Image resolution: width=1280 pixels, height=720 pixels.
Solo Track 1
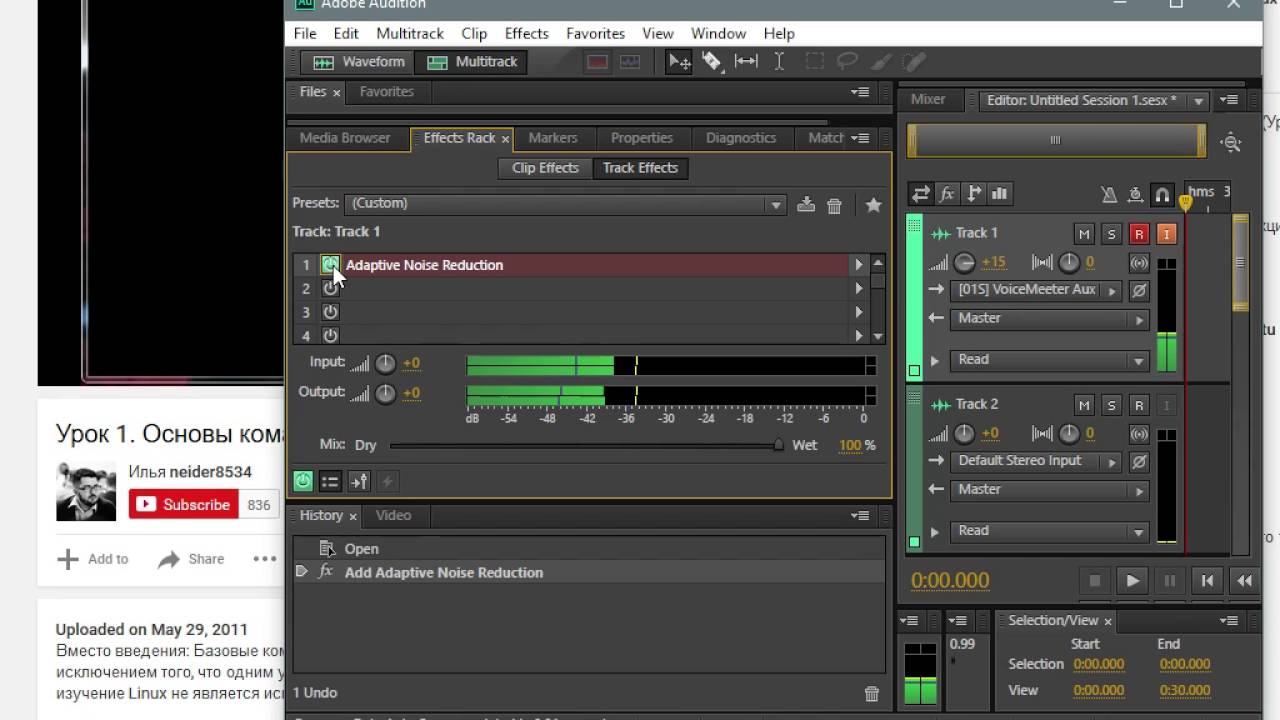(1111, 234)
